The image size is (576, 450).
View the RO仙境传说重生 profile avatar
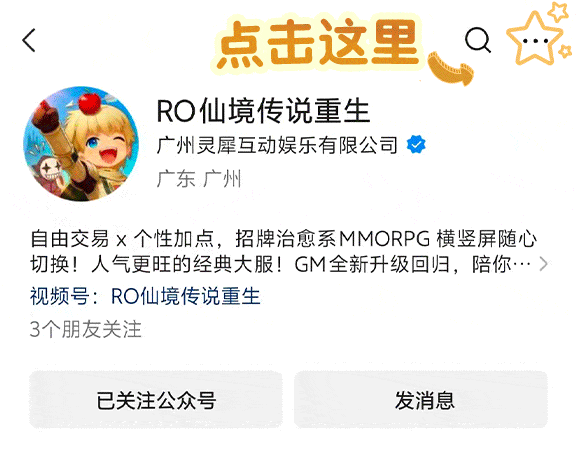click(81, 144)
